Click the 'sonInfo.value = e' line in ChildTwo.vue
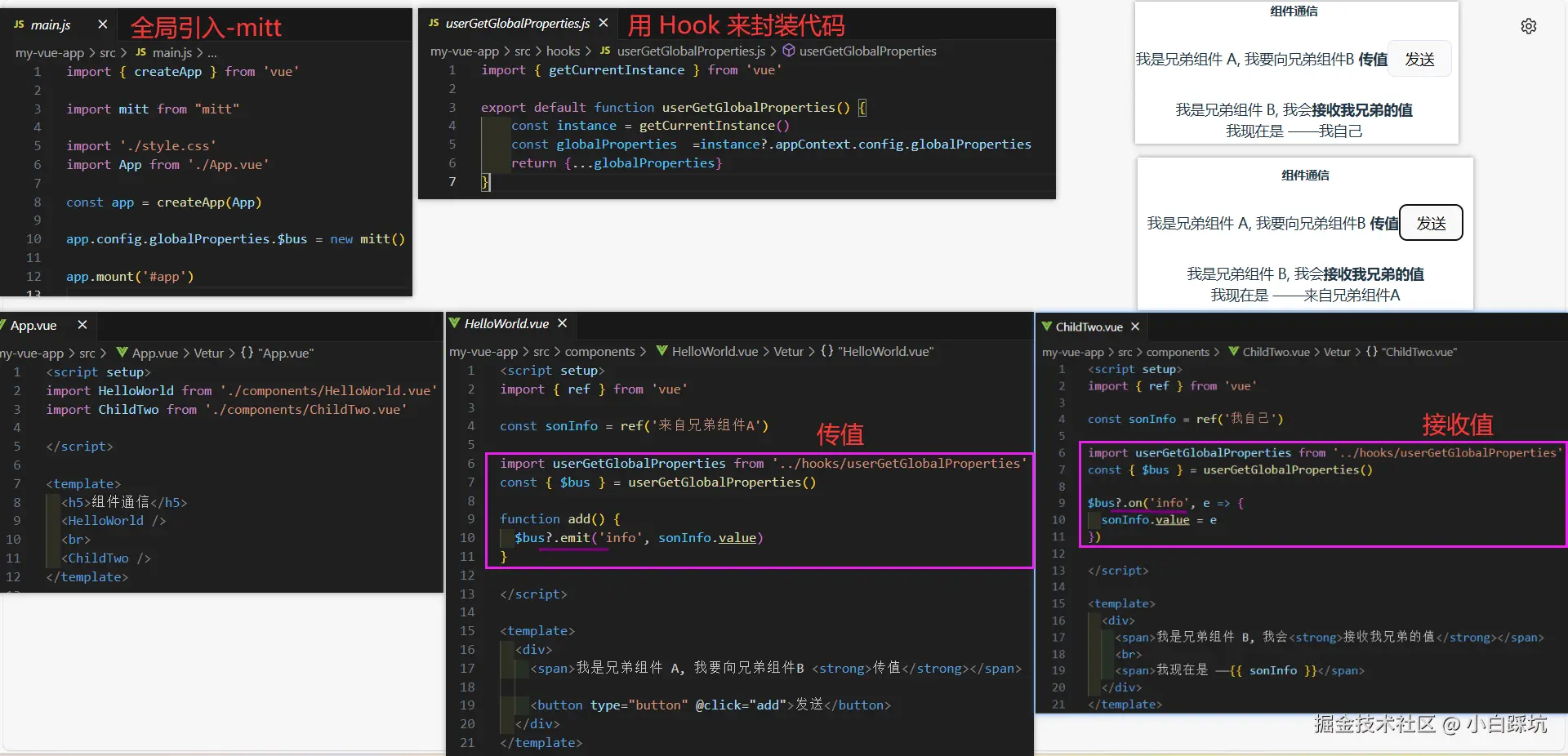1568x756 pixels. [1159, 519]
